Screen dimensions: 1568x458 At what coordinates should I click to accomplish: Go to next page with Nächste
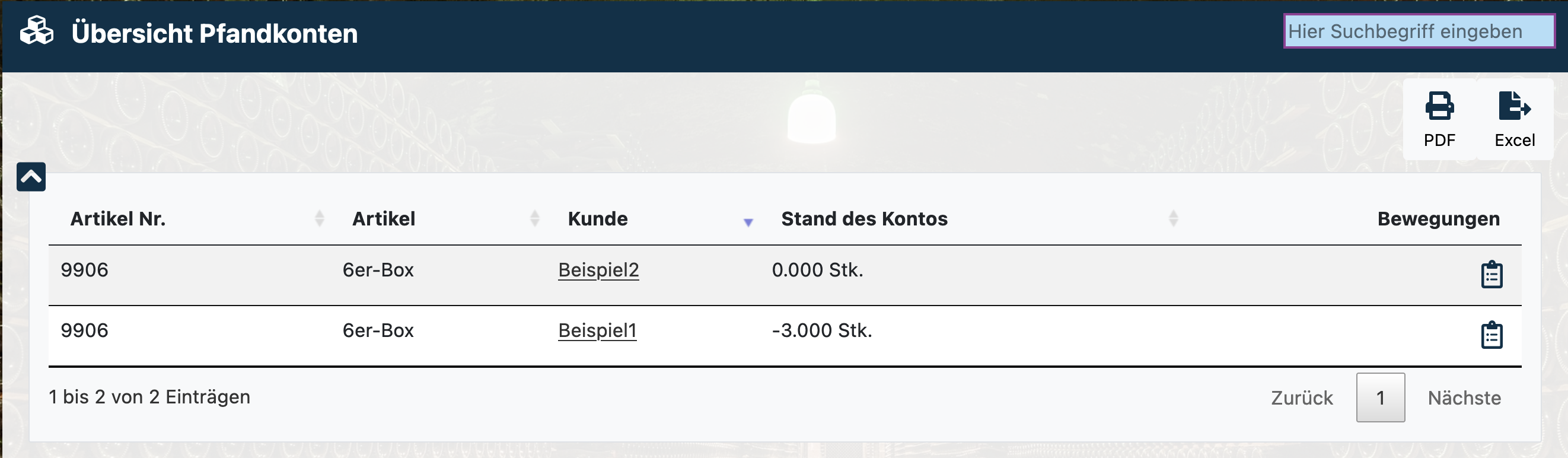[x=1464, y=397]
